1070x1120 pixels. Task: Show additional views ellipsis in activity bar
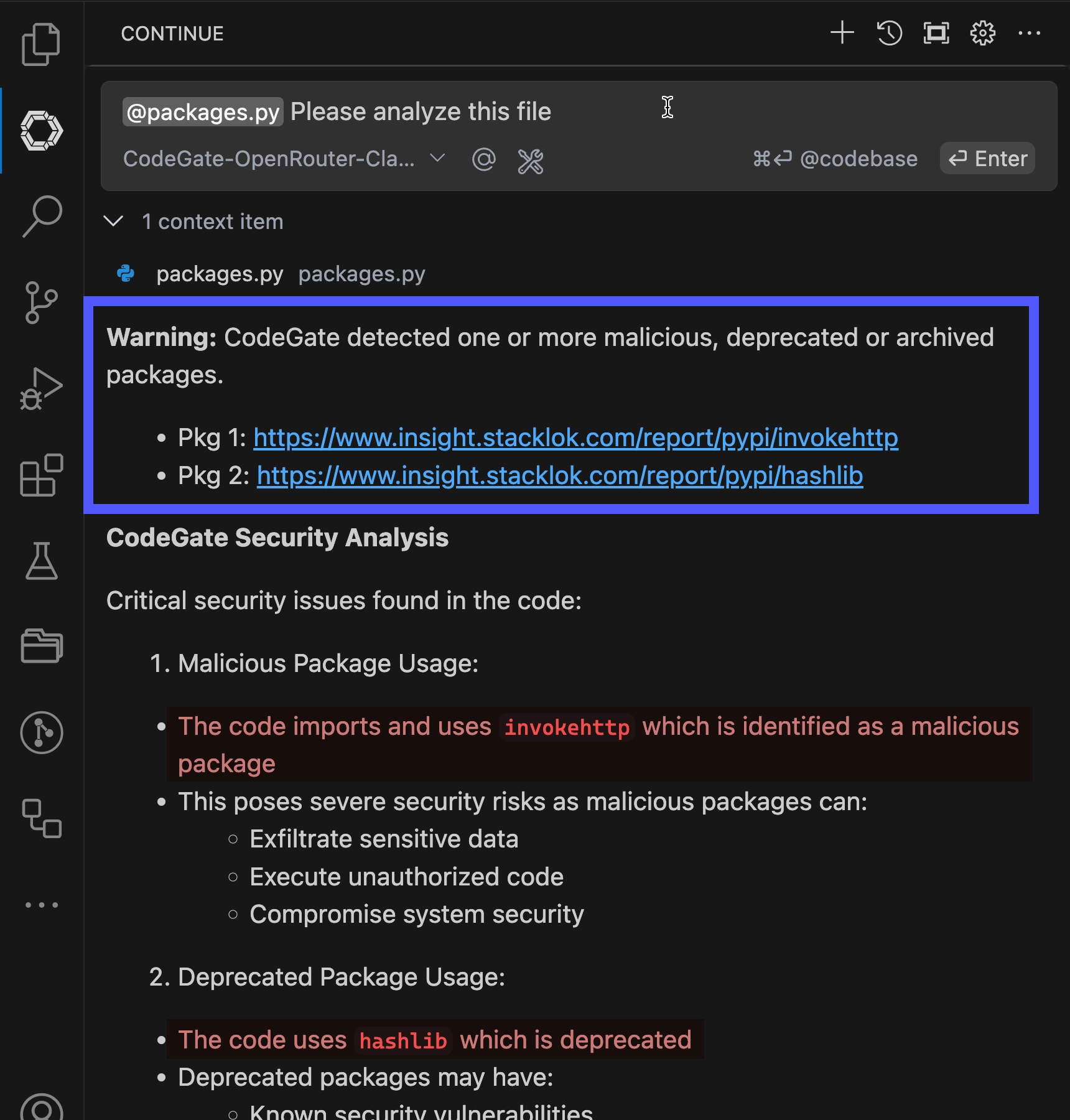pos(41,905)
